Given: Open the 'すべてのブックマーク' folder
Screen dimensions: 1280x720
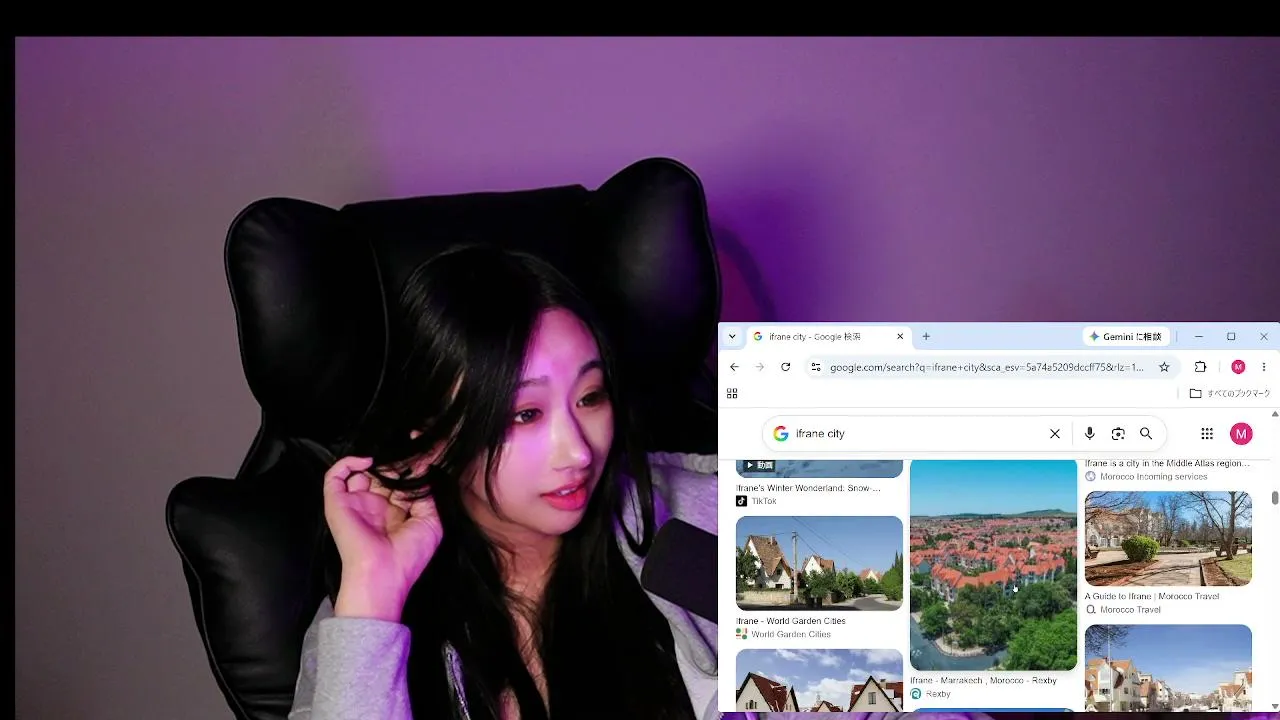Looking at the screenshot, I should coord(1230,394).
